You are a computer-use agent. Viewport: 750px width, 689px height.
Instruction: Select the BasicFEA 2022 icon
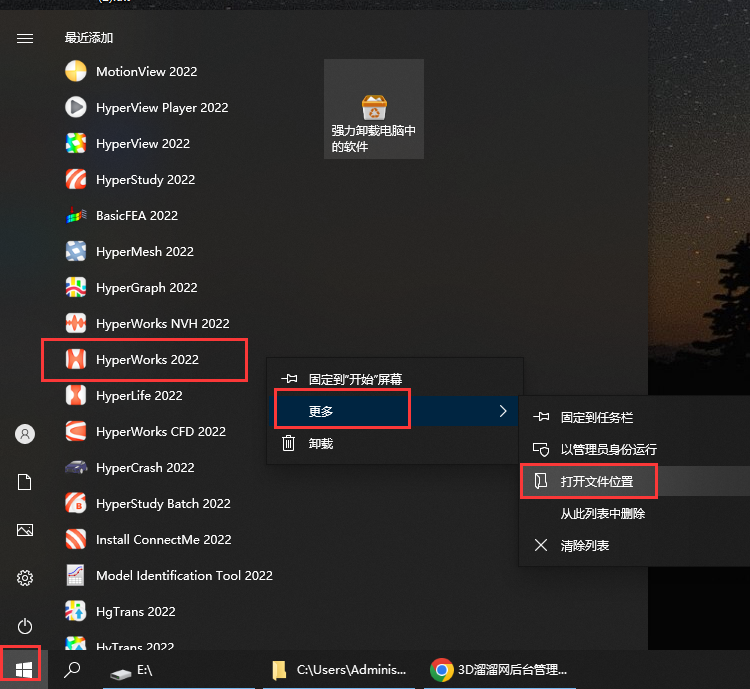[x=76, y=215]
